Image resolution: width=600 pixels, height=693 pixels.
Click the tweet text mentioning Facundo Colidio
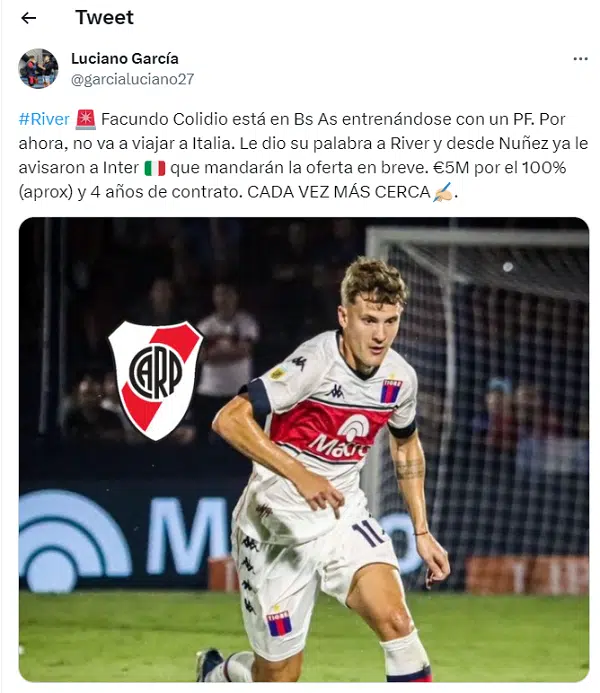click(x=303, y=156)
